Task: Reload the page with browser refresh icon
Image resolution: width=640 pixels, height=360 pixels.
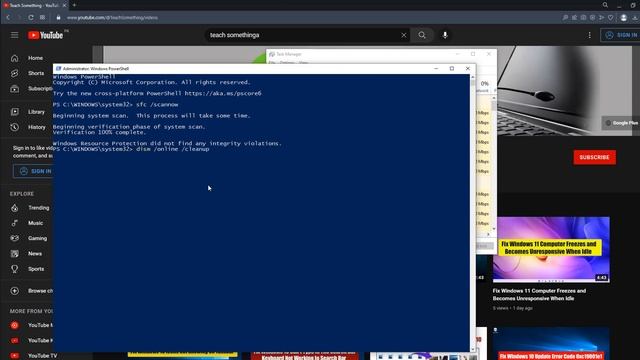Action: 31,18
